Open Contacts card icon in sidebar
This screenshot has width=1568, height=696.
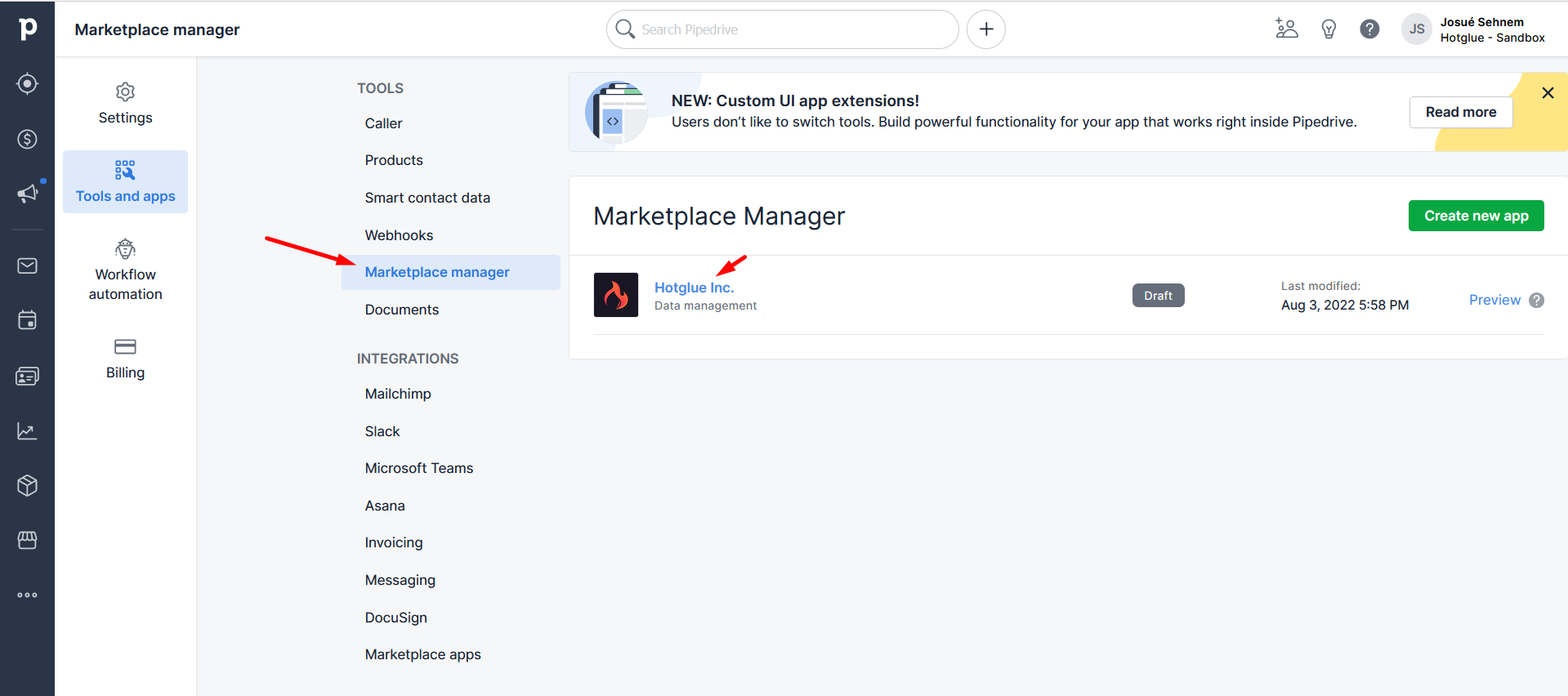click(28, 376)
